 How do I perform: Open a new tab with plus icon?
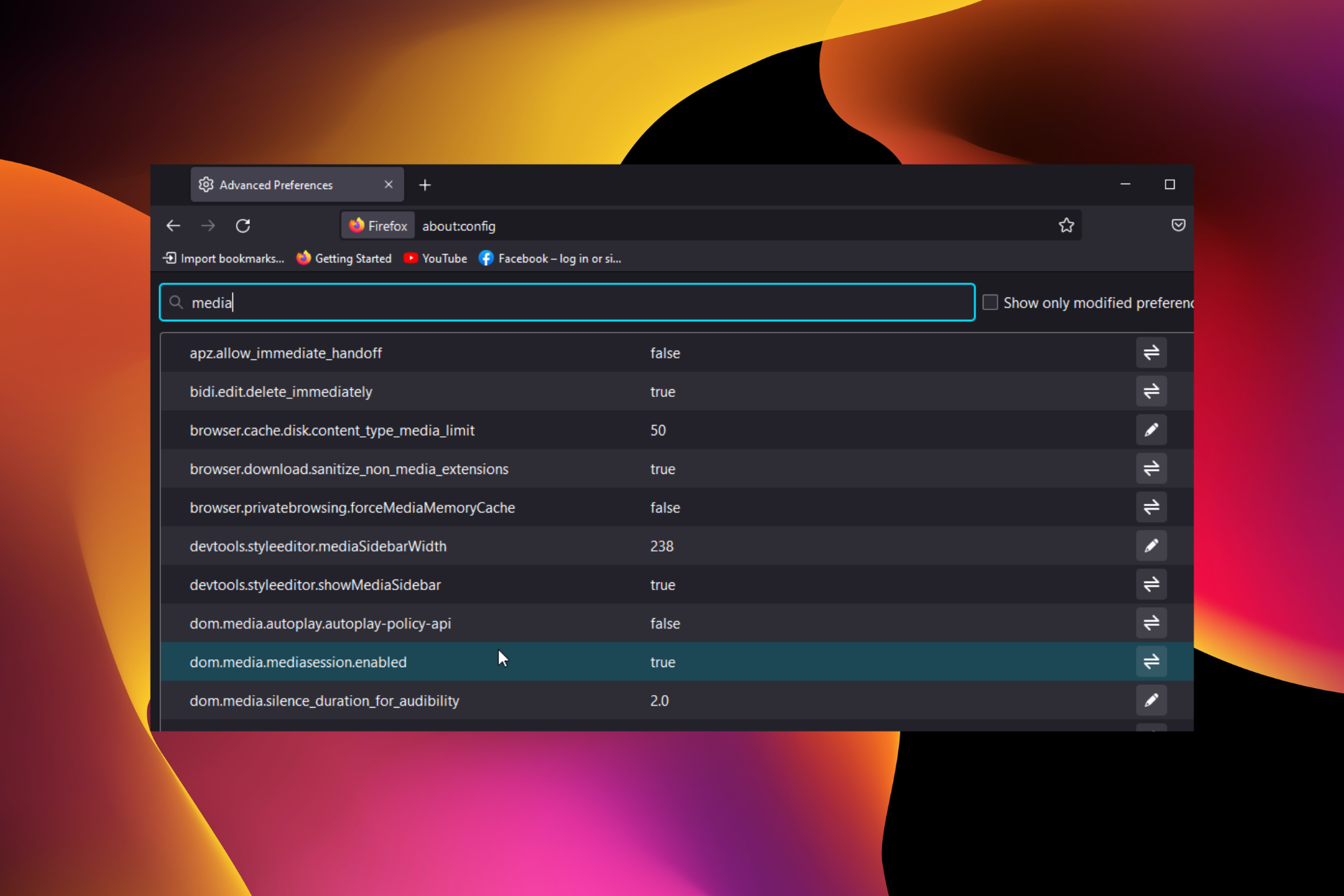[x=425, y=185]
